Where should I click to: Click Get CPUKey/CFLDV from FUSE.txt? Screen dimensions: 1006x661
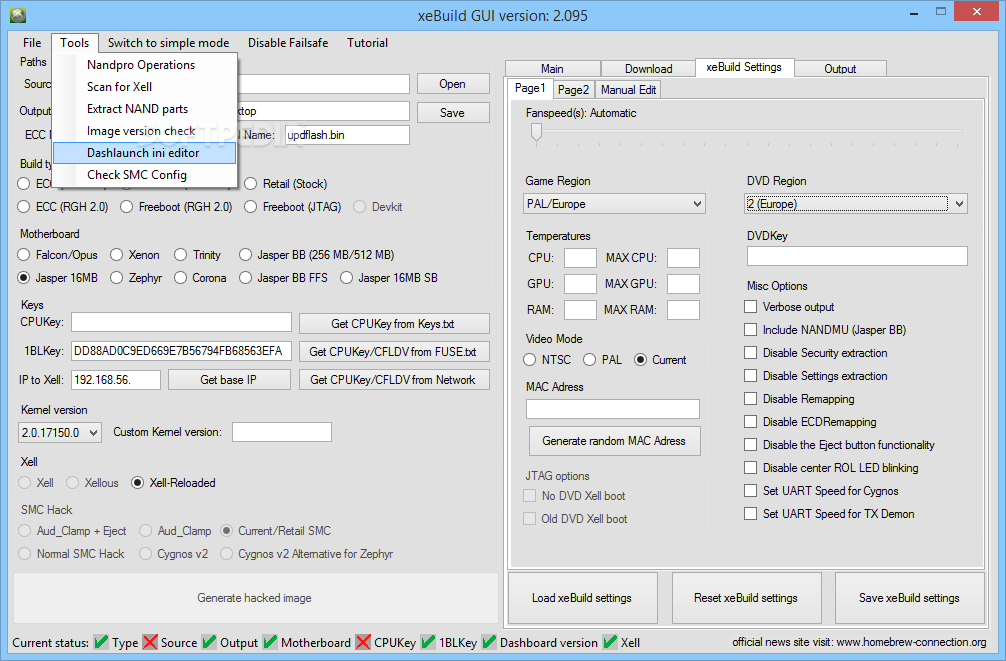[x=394, y=352]
